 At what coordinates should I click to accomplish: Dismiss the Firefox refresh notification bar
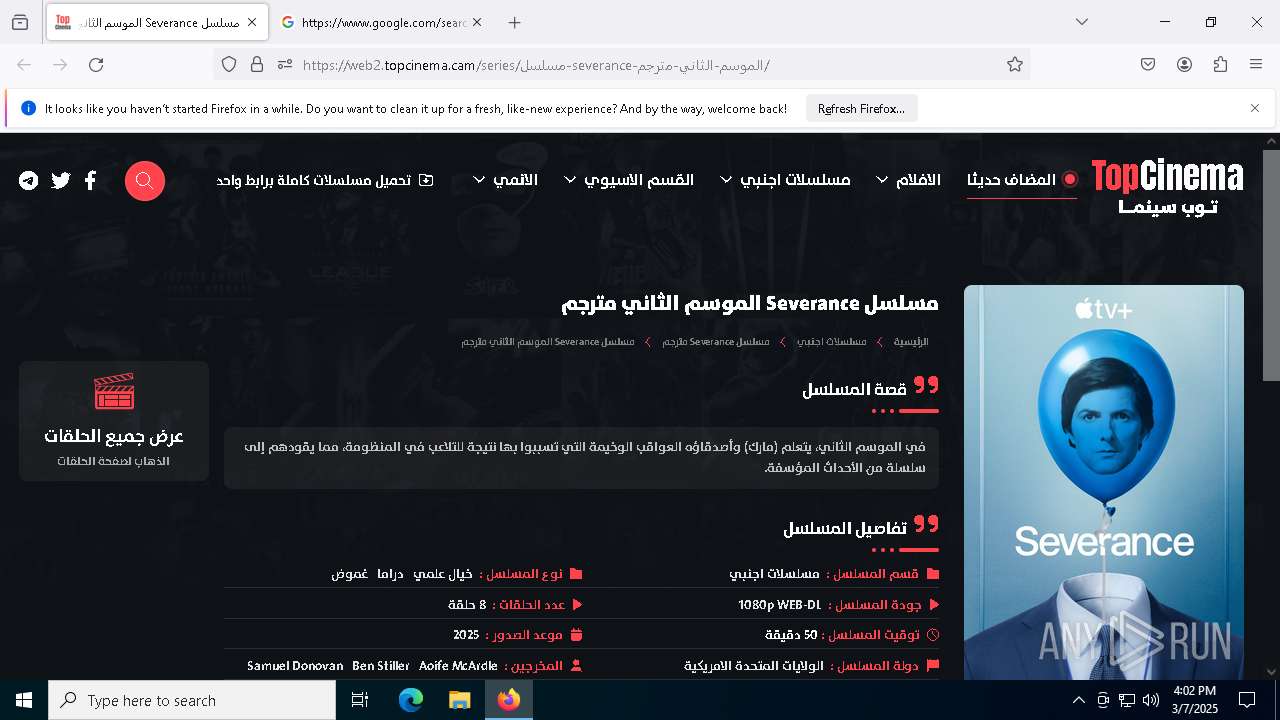(1255, 108)
